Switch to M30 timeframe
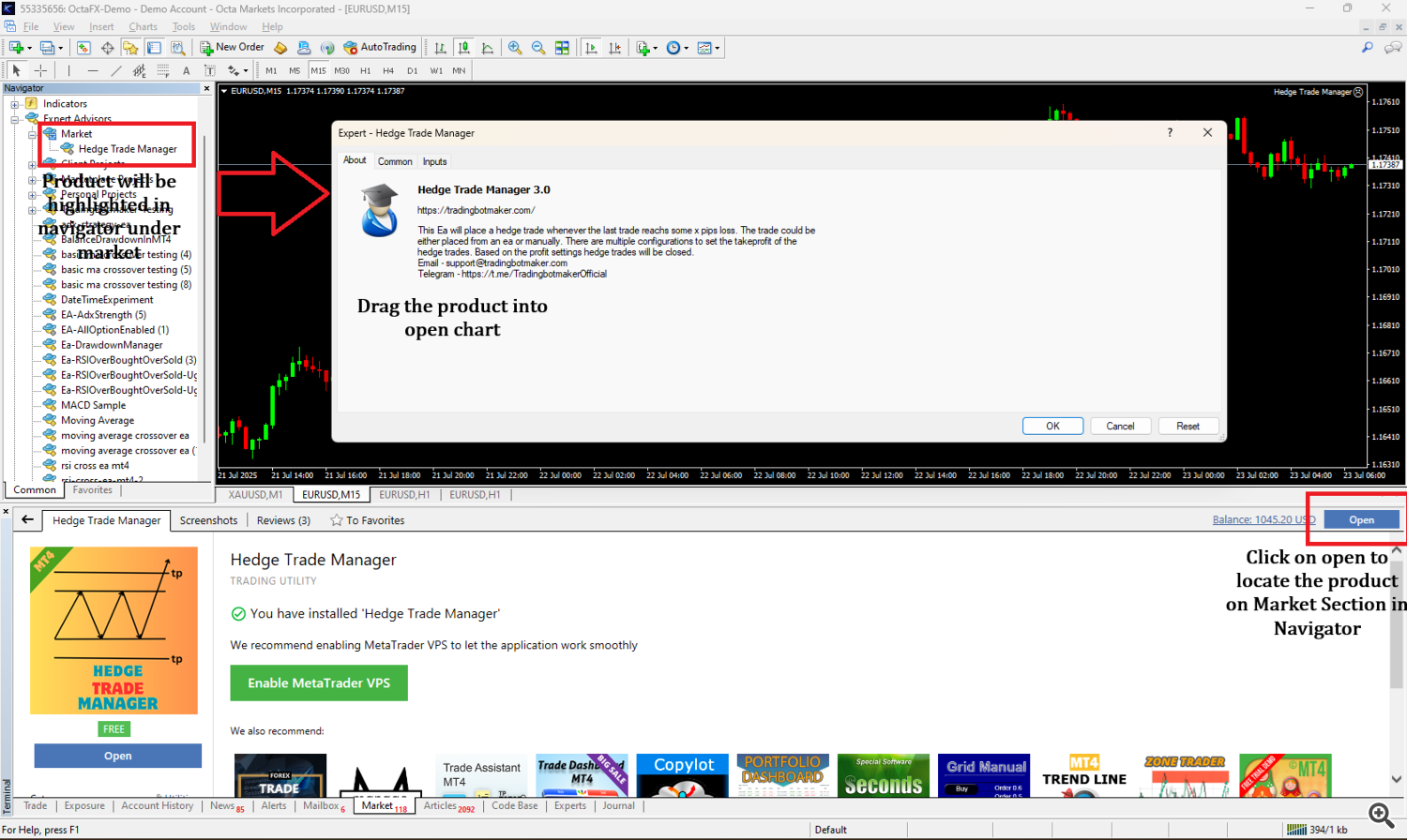Viewport: 1407px width, 840px height. click(341, 70)
